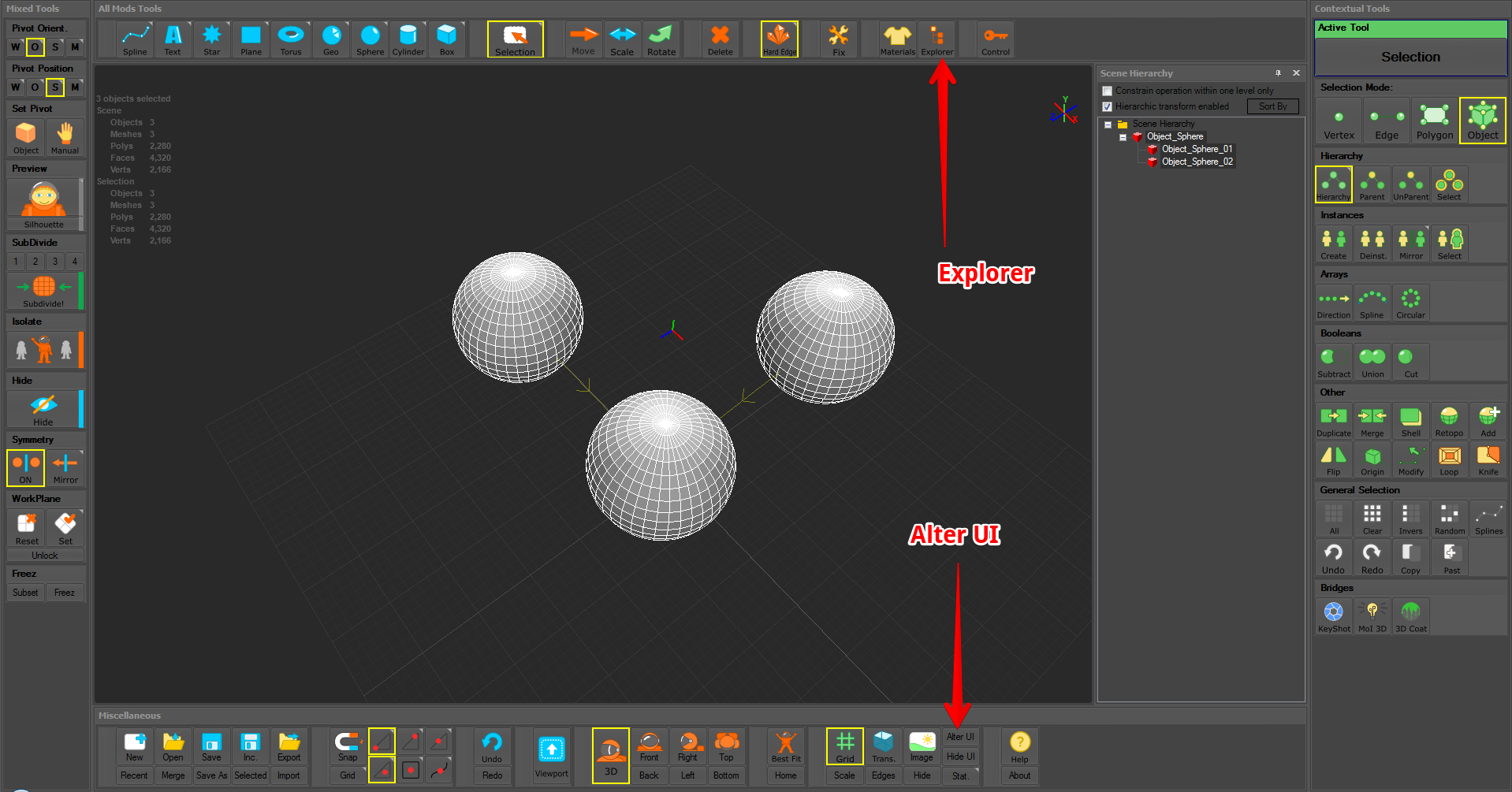Switch to Polygon selection mode
The image size is (1512, 792).
(1434, 121)
